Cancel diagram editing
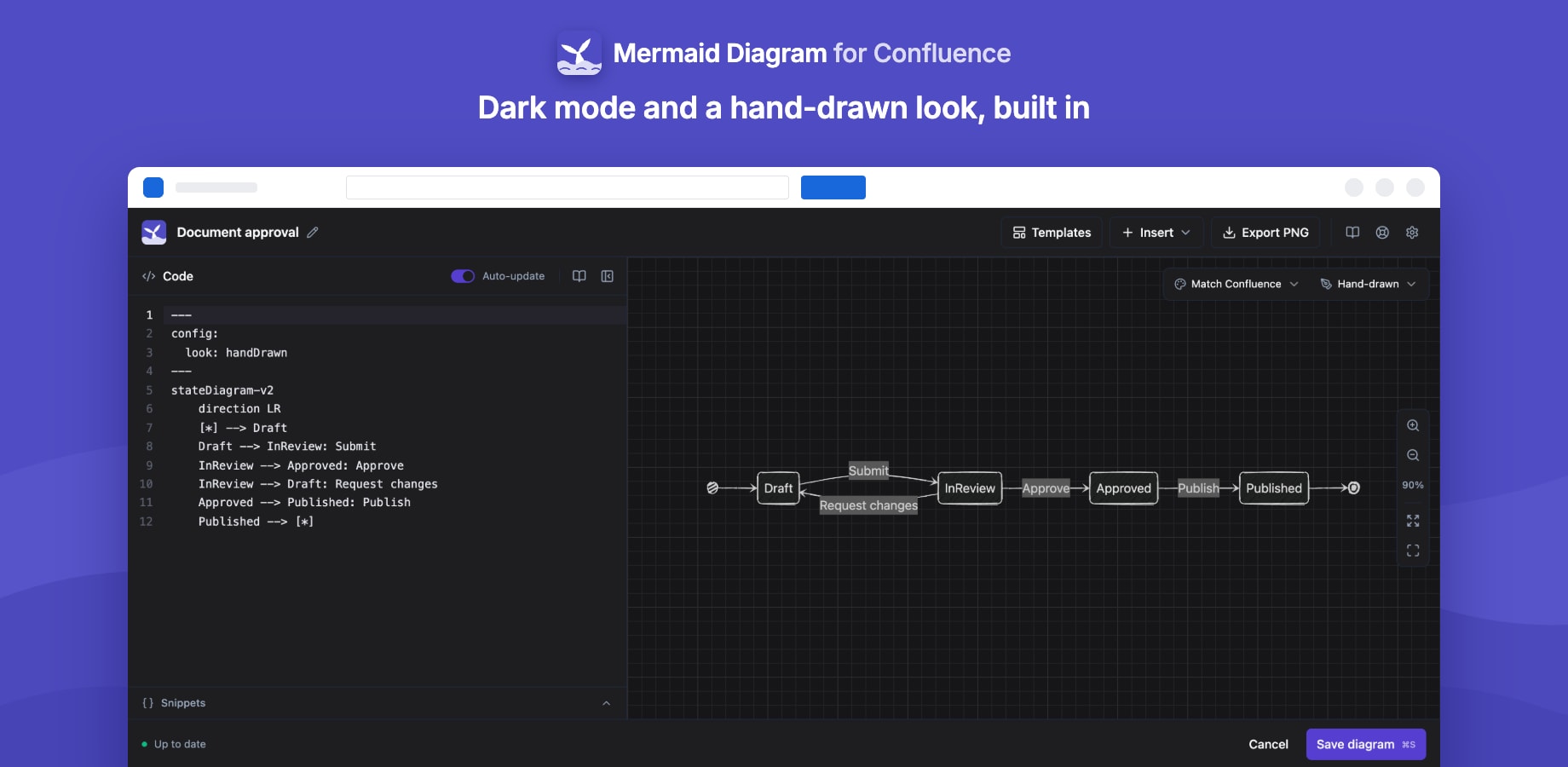This screenshot has width=1568, height=767. tap(1268, 744)
